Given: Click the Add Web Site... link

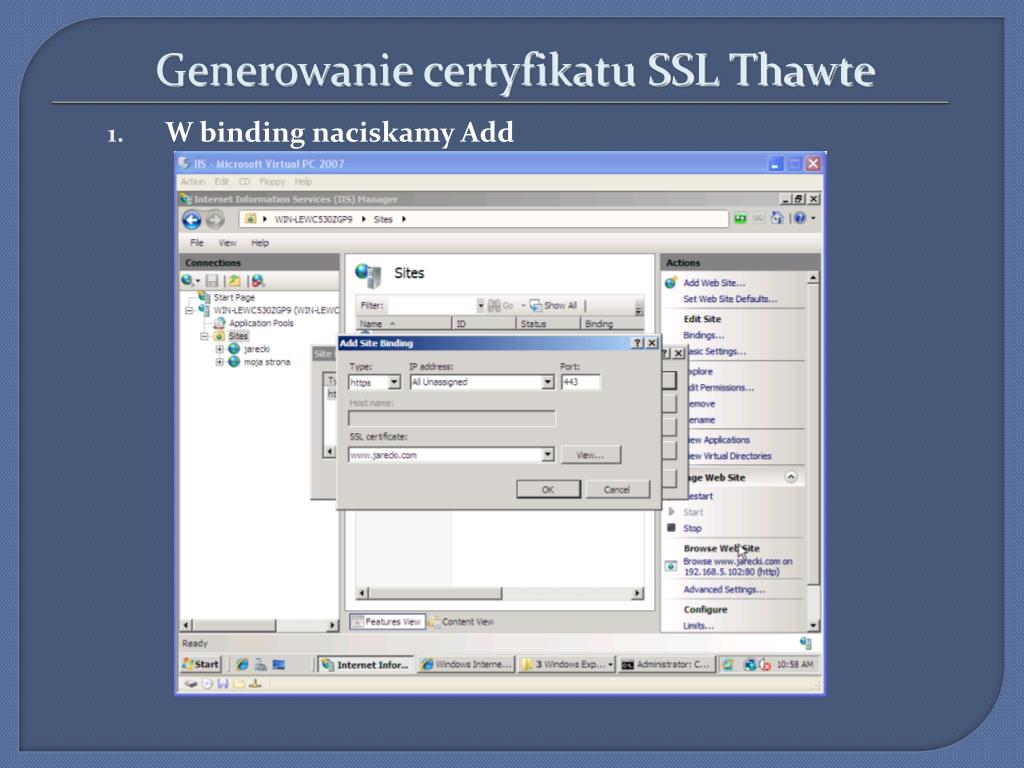Looking at the screenshot, I should 714,283.
